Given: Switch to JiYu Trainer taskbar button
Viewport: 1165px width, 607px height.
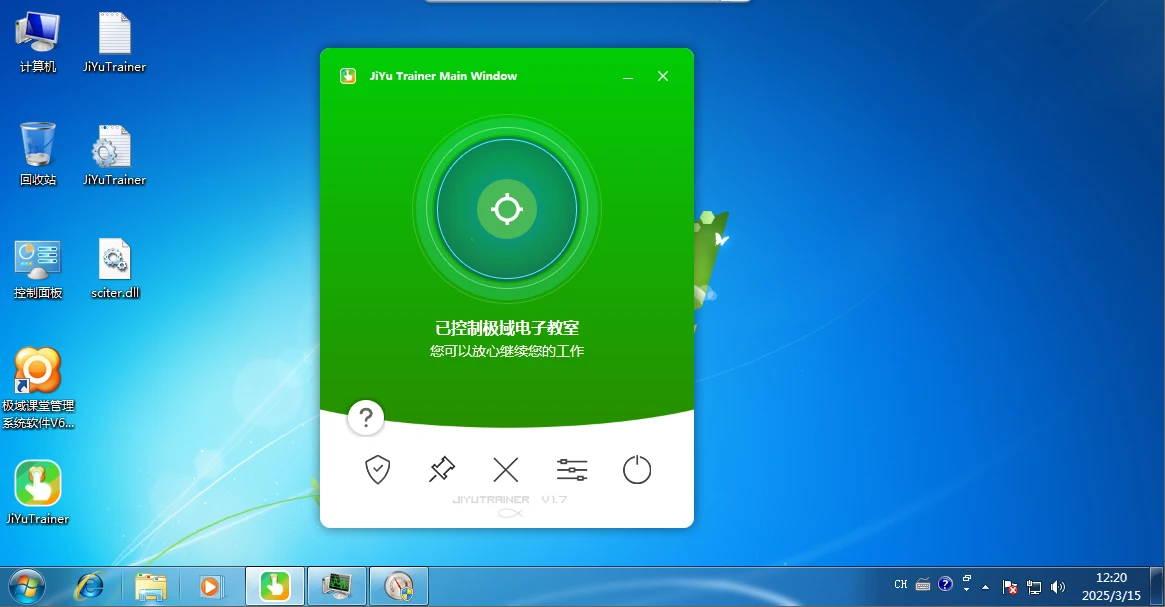Looking at the screenshot, I should (275, 587).
